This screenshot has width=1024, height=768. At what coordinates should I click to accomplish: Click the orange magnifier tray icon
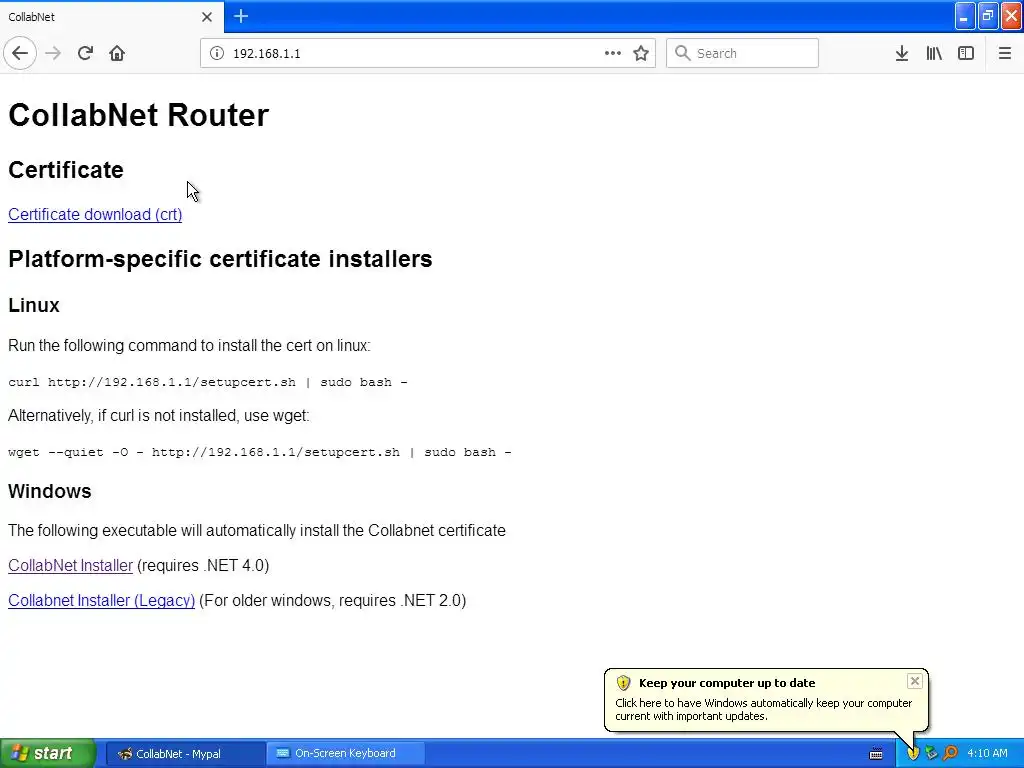(950, 754)
